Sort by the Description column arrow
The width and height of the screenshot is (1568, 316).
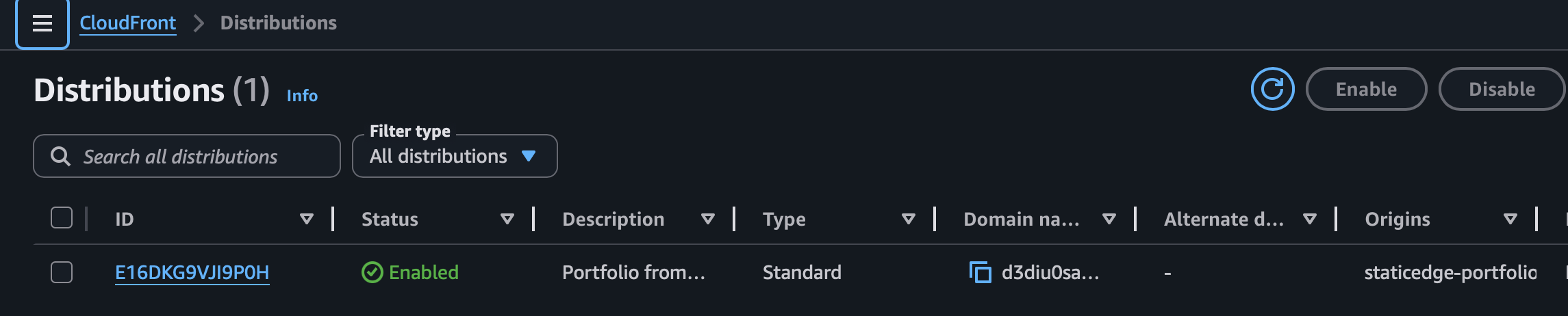[708, 220]
